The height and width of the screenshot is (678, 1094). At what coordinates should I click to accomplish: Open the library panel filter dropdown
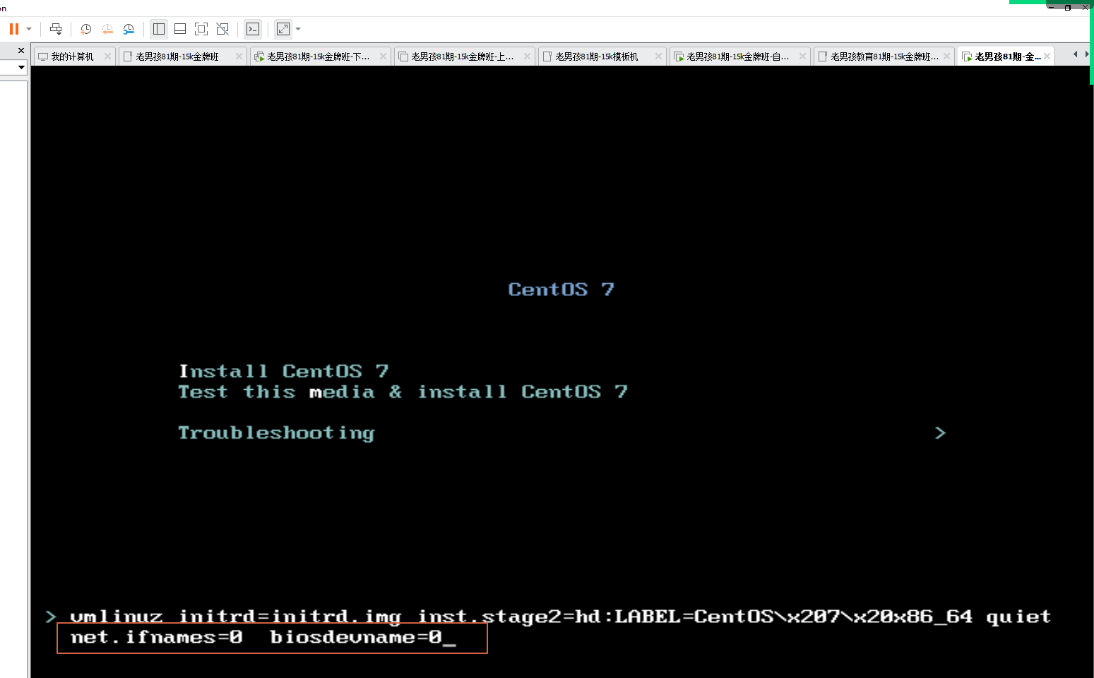point(22,68)
